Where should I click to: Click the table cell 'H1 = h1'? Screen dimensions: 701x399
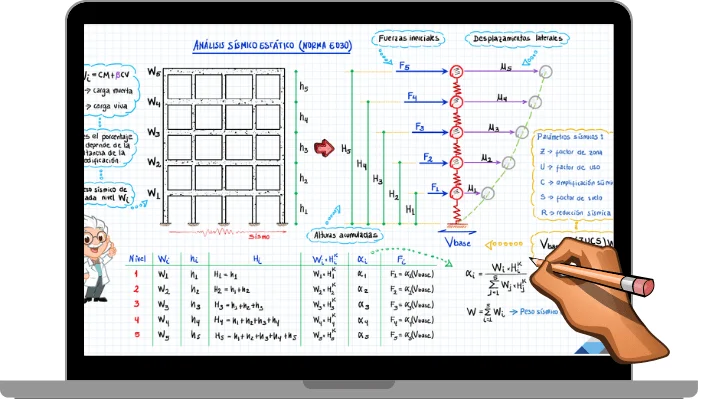point(226,275)
